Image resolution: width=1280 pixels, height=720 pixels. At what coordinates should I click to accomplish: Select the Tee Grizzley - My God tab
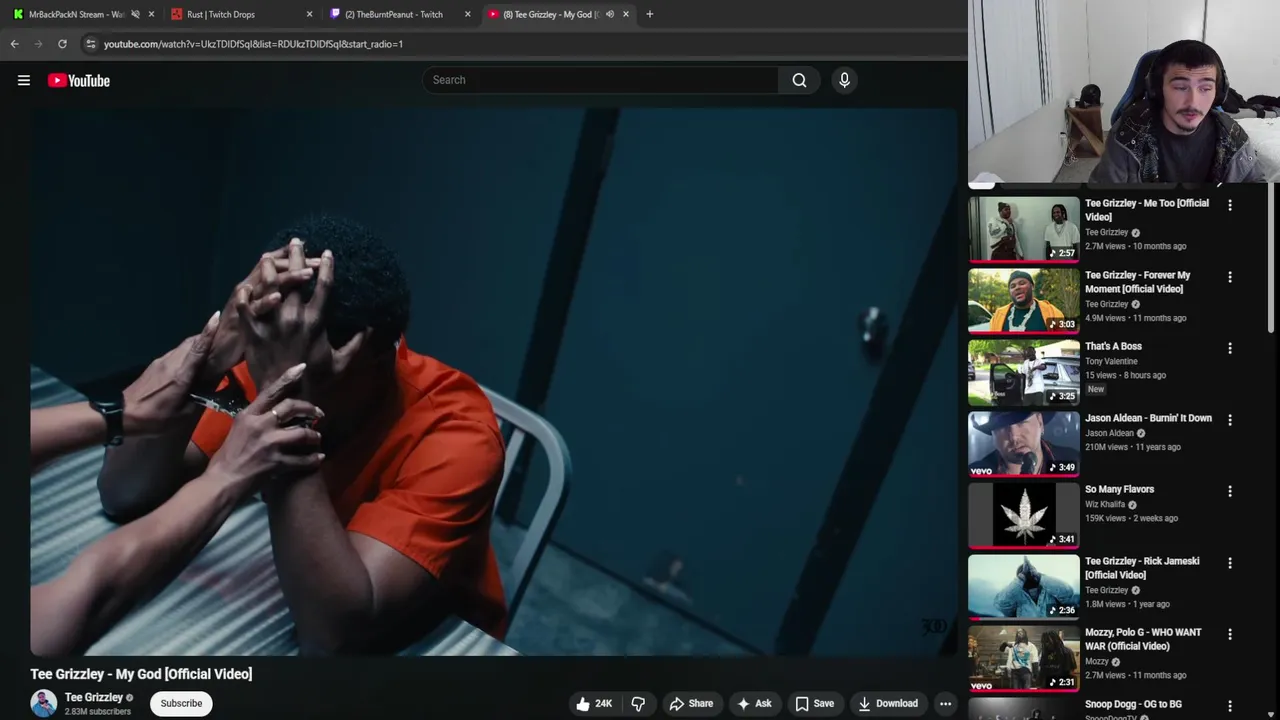pyautogui.click(x=550, y=14)
